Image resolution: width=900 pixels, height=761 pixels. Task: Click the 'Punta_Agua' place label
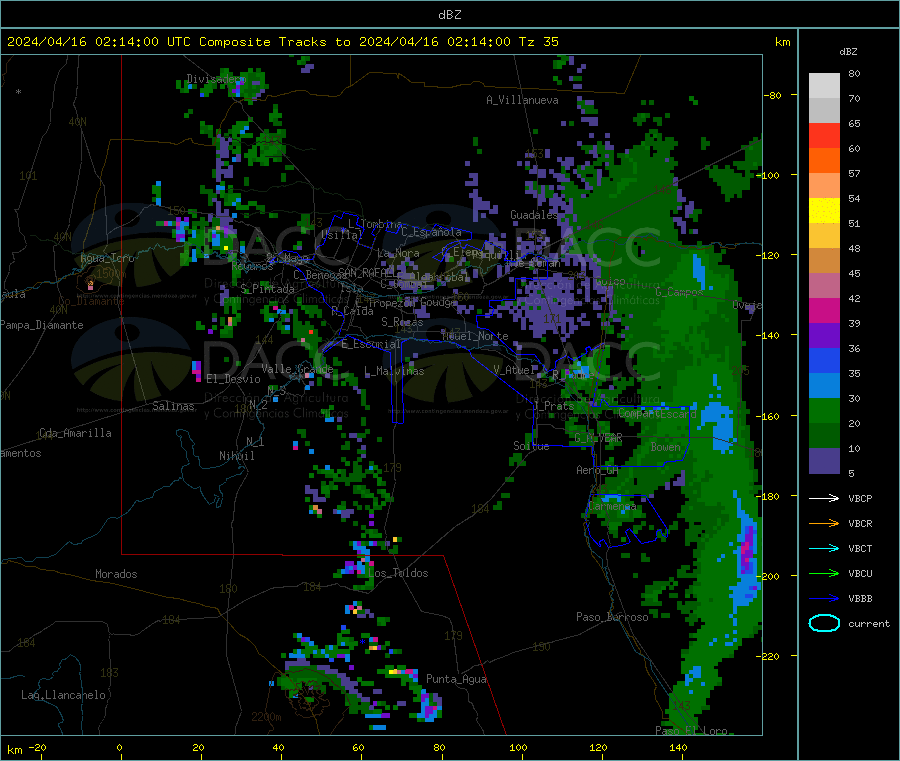456,679
